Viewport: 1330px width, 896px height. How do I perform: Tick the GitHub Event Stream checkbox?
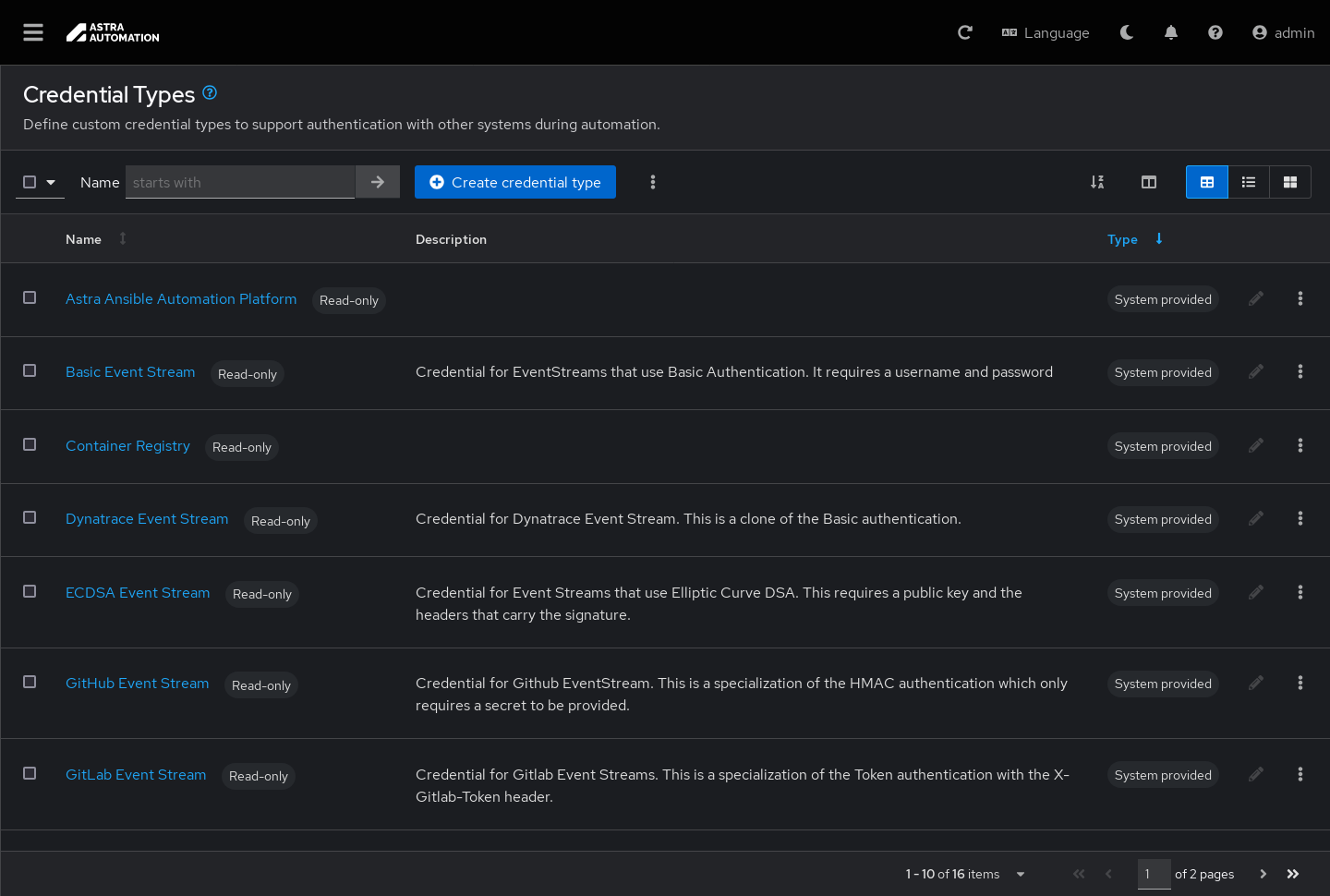point(30,682)
